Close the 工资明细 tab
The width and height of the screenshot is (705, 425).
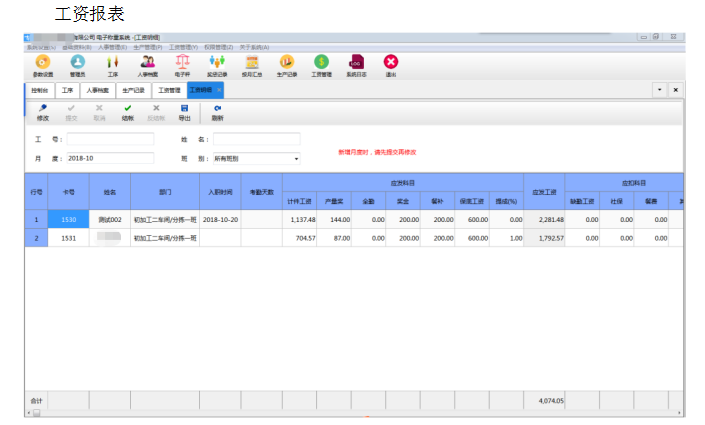tap(219, 90)
